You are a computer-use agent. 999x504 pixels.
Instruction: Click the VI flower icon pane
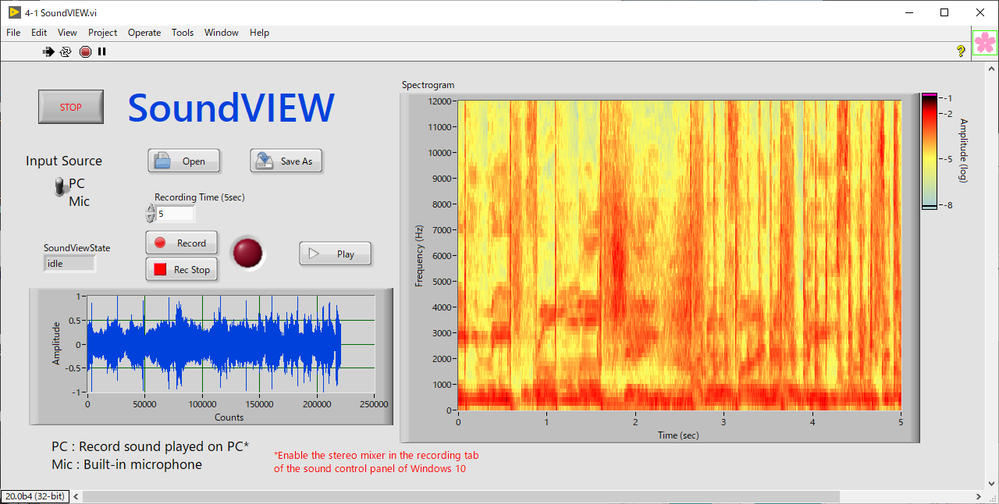click(985, 43)
